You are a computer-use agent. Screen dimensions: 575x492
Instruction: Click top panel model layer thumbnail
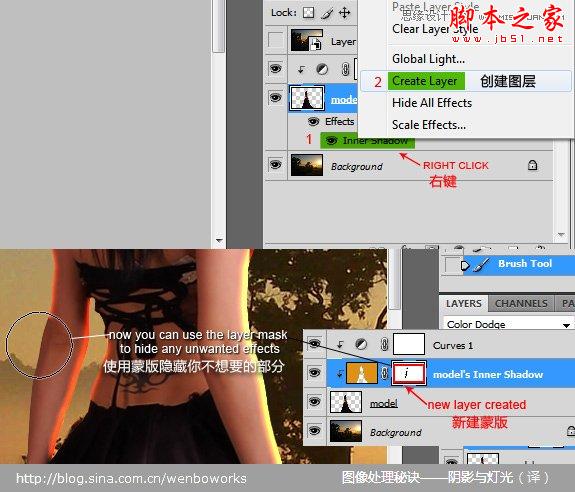pyautogui.click(x=307, y=98)
